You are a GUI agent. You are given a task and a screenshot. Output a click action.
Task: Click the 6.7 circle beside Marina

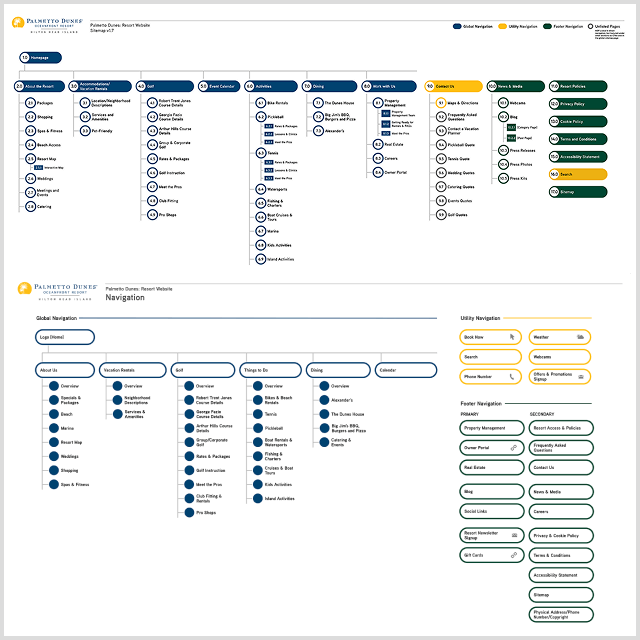pyautogui.click(x=260, y=231)
